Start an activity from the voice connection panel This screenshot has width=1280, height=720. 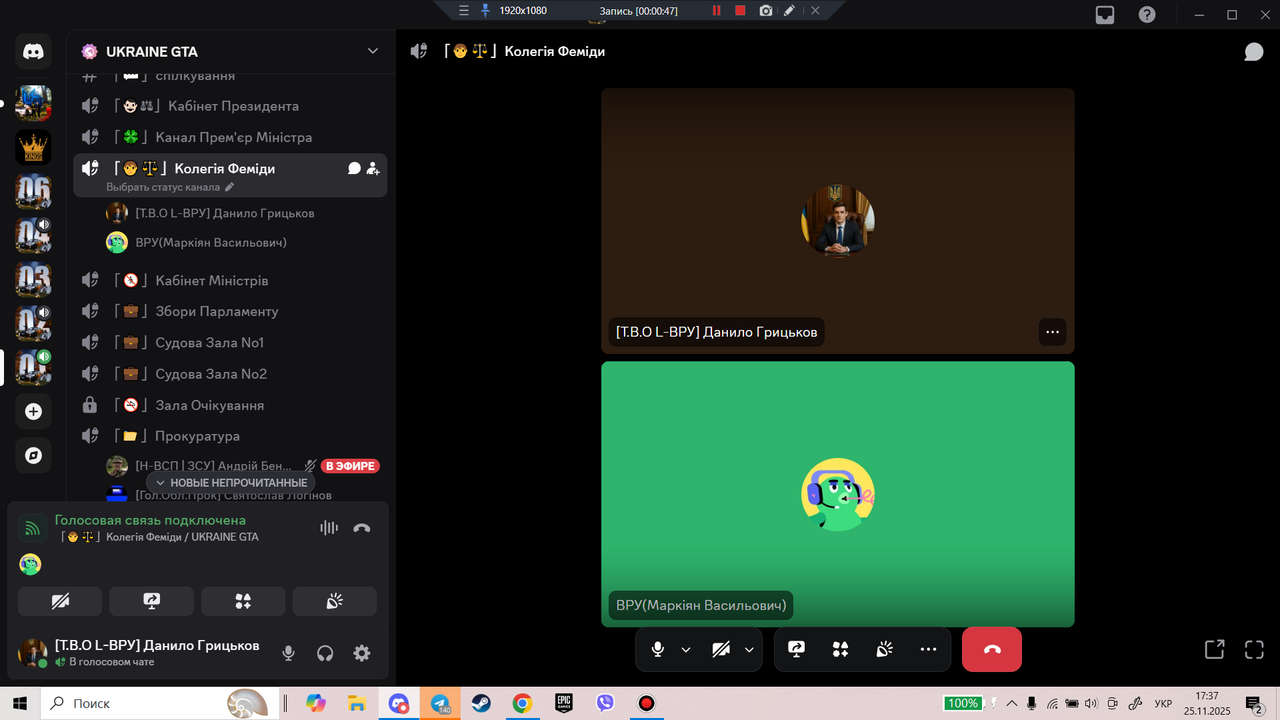pos(243,601)
